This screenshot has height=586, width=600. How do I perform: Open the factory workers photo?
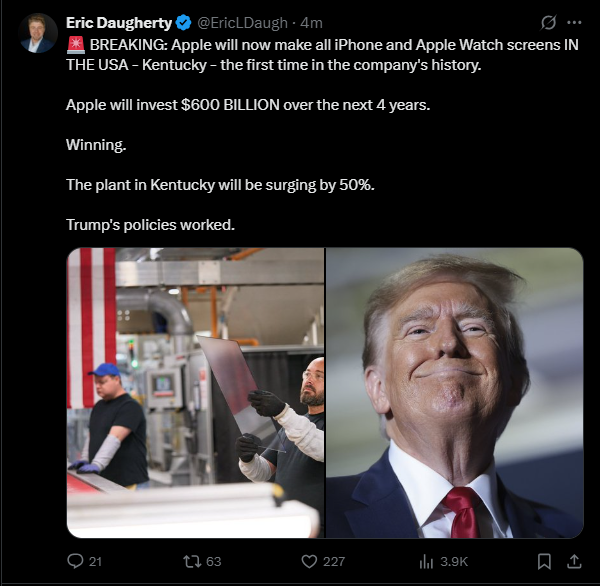(196, 393)
